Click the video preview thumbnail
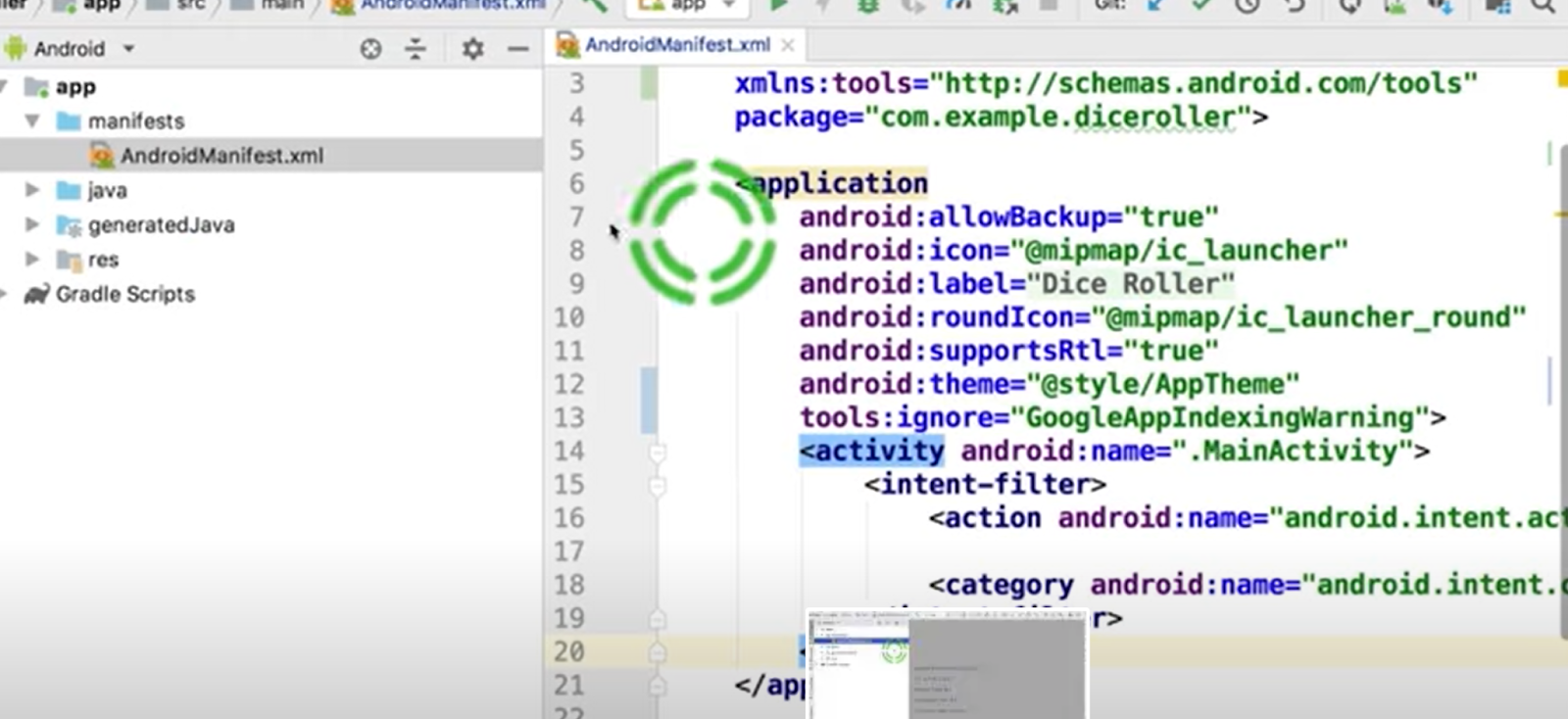This screenshot has width=1568, height=719. pyautogui.click(x=947, y=665)
